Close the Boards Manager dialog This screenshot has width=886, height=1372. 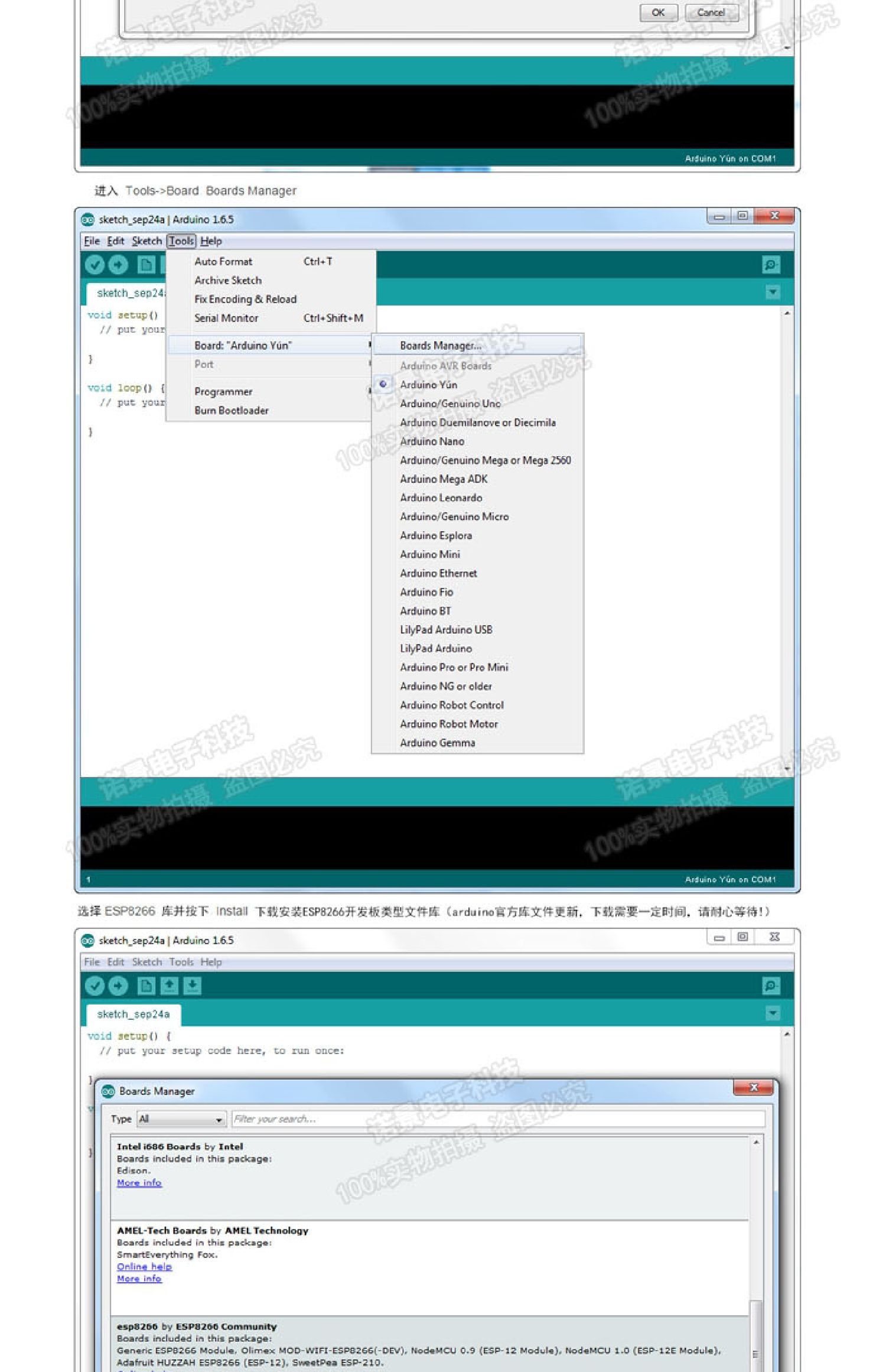753,1088
